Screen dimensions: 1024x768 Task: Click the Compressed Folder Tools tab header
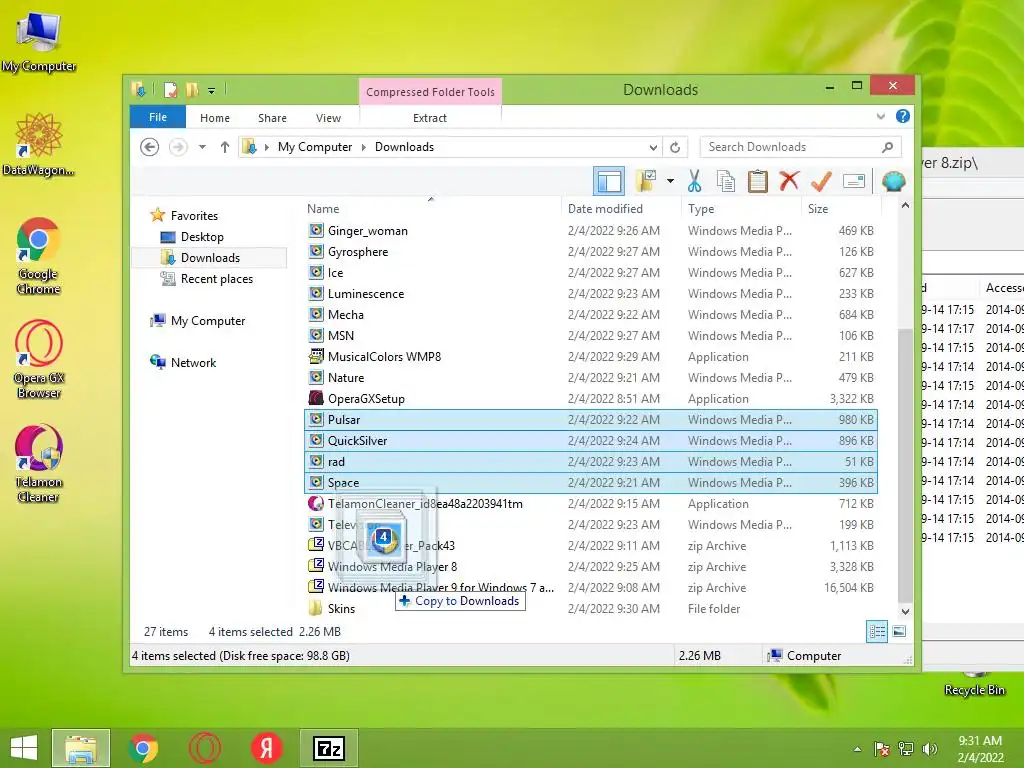430,91
